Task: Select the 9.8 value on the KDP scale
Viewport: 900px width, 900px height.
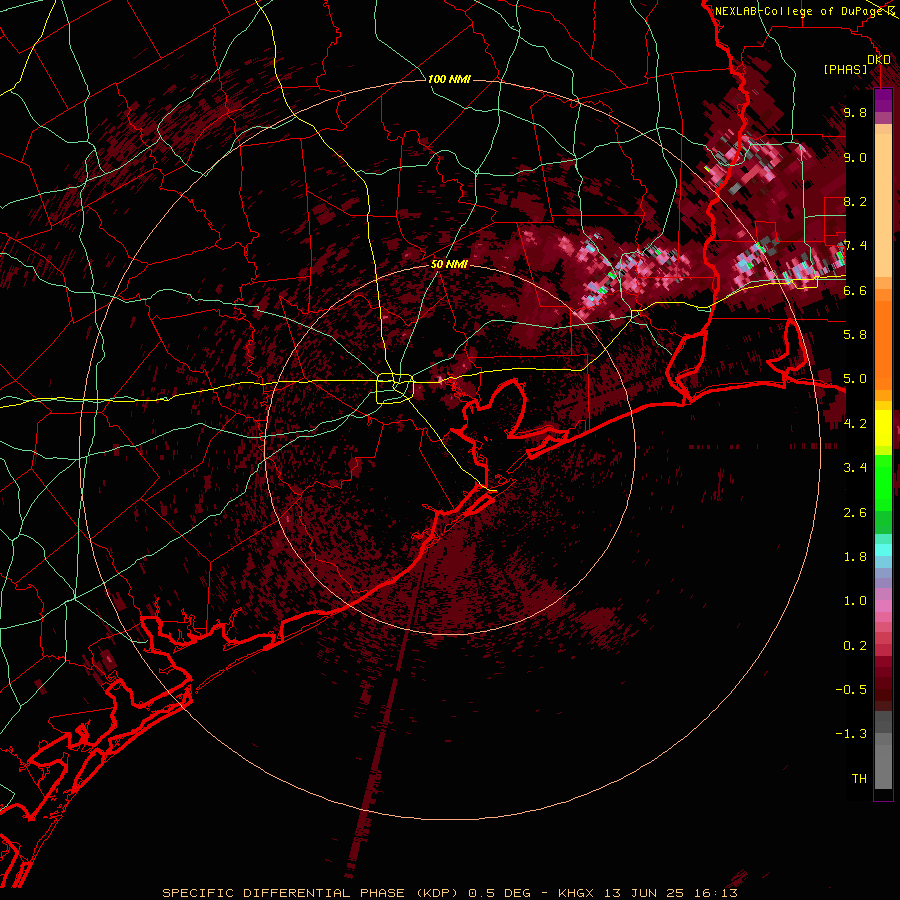Action: pos(855,112)
